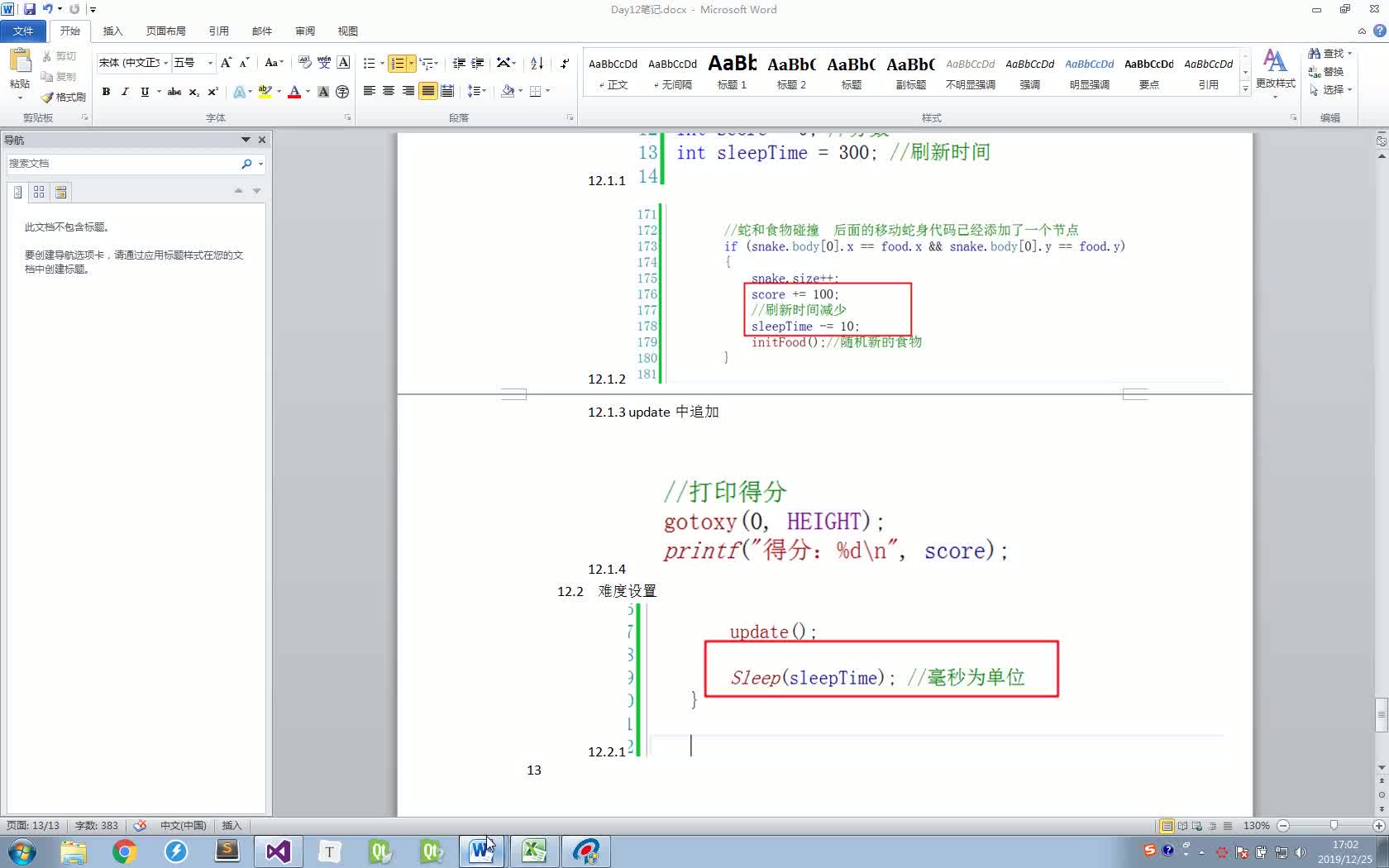Click the Replace (替换) button
This screenshot has width=1389, height=868.
[1326, 71]
